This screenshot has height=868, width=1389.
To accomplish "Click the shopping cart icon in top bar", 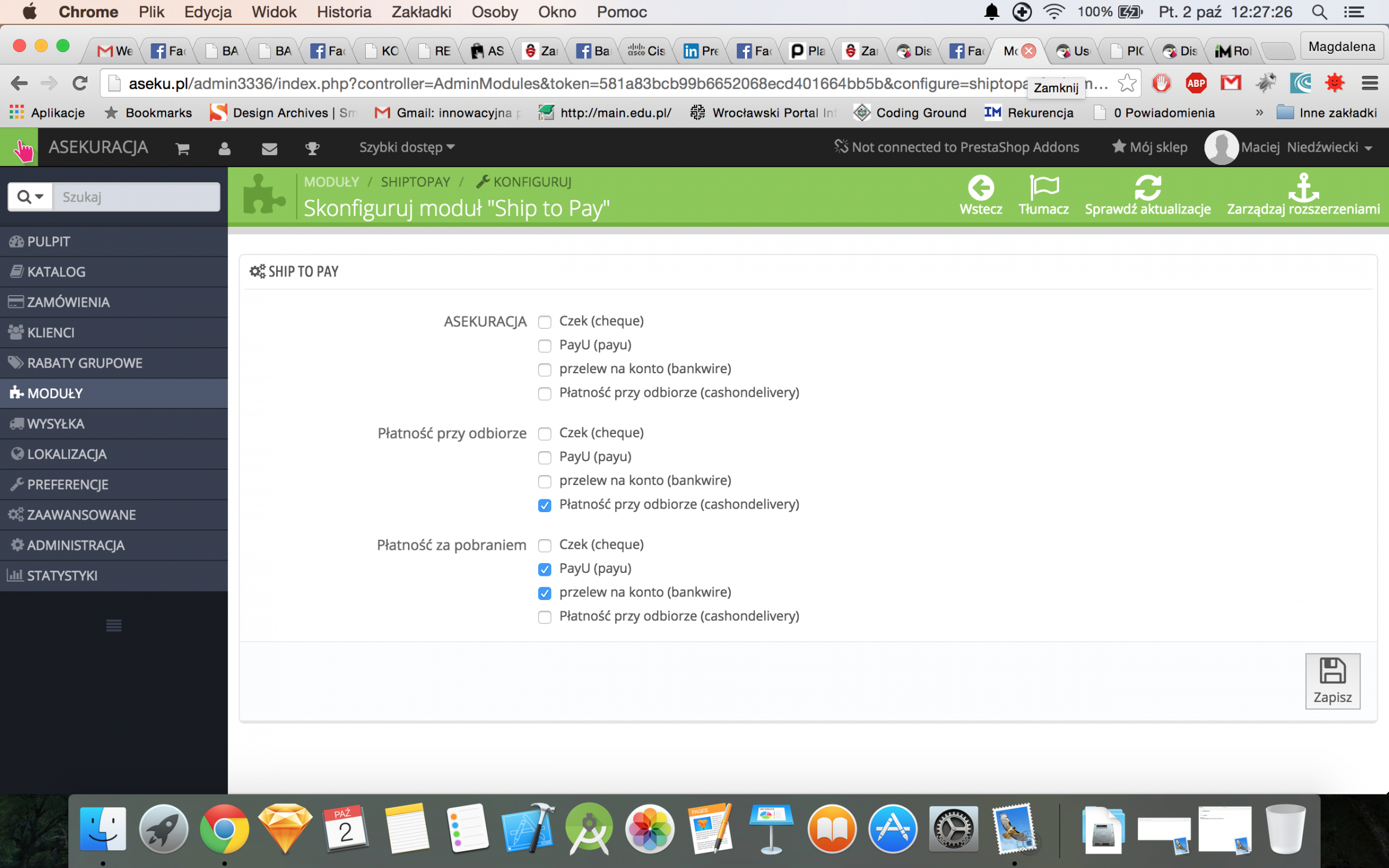I will coord(183,149).
